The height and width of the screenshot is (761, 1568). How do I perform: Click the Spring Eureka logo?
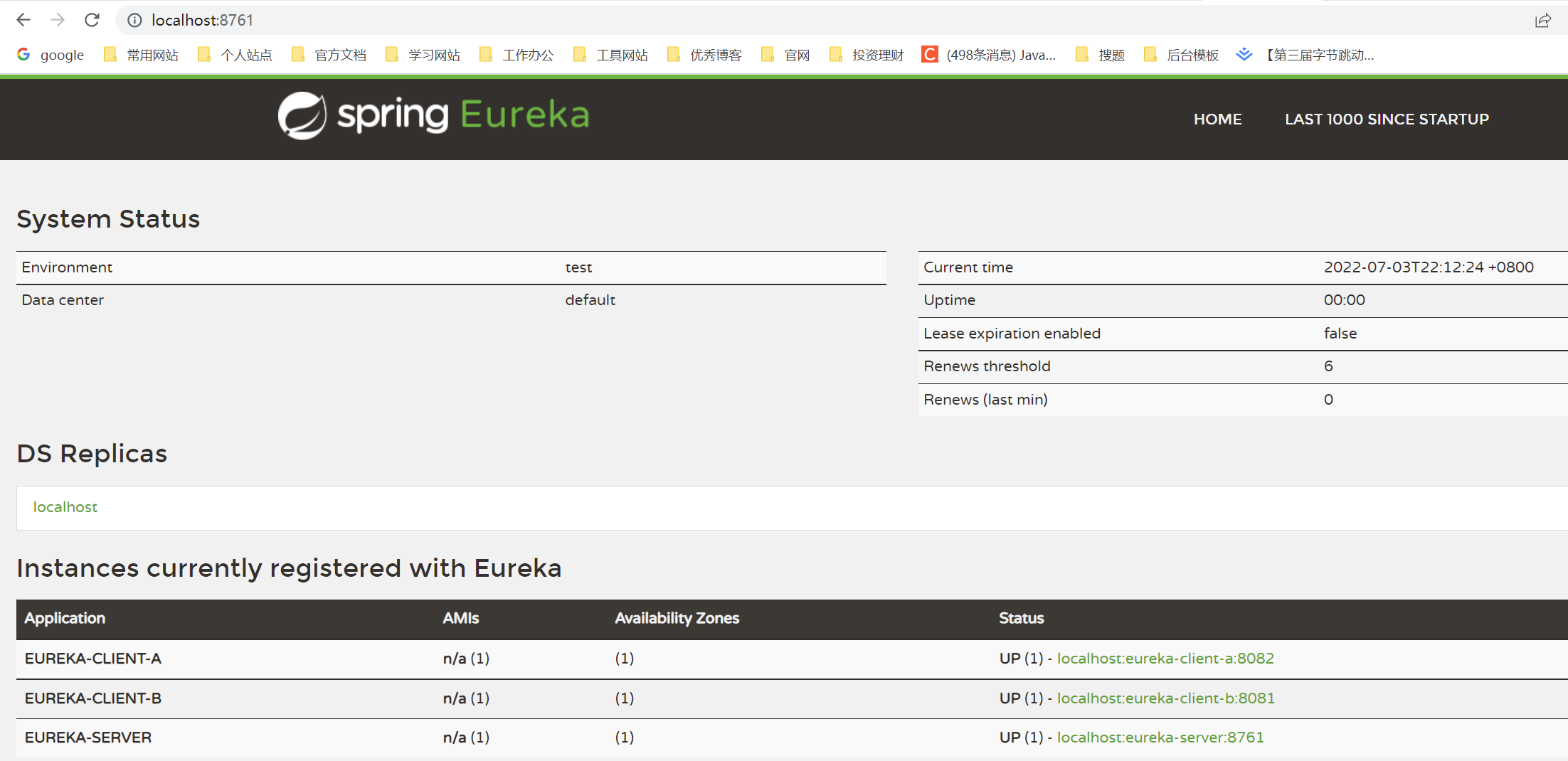tap(433, 115)
